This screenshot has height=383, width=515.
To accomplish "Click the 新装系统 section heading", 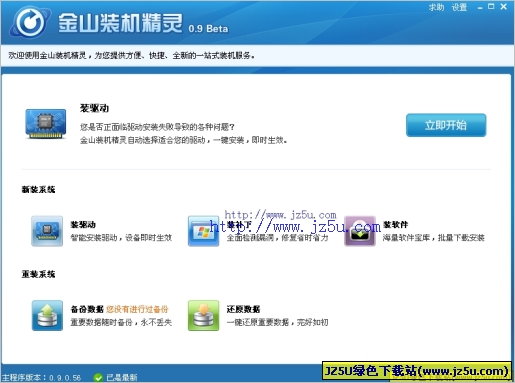I will tap(38, 190).
